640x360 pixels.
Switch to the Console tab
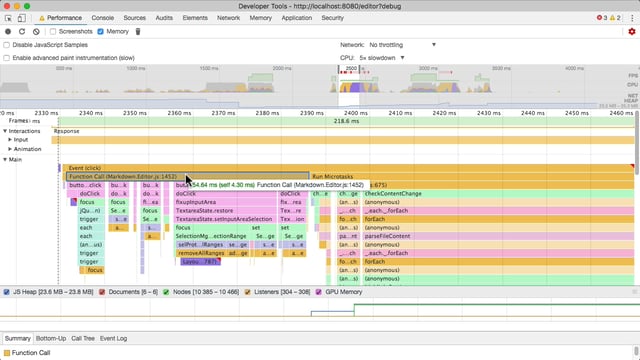(x=102, y=18)
